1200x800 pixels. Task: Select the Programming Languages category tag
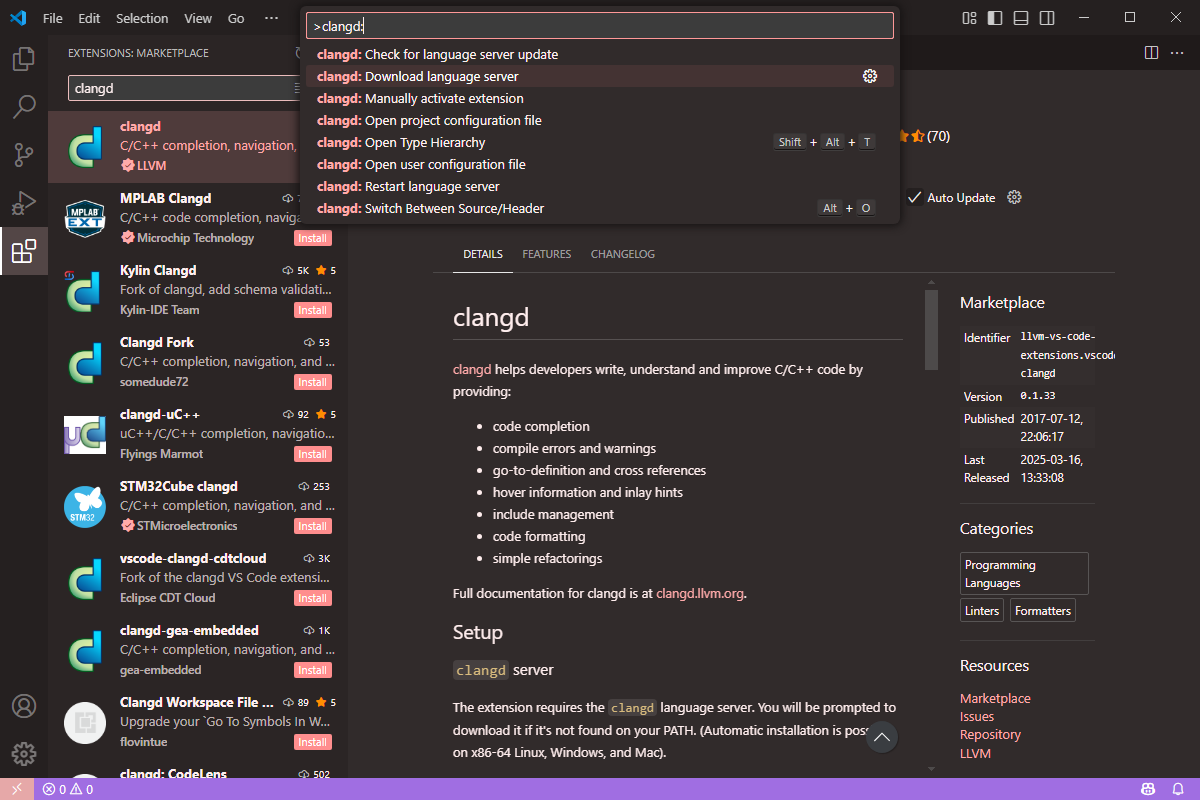1024,574
